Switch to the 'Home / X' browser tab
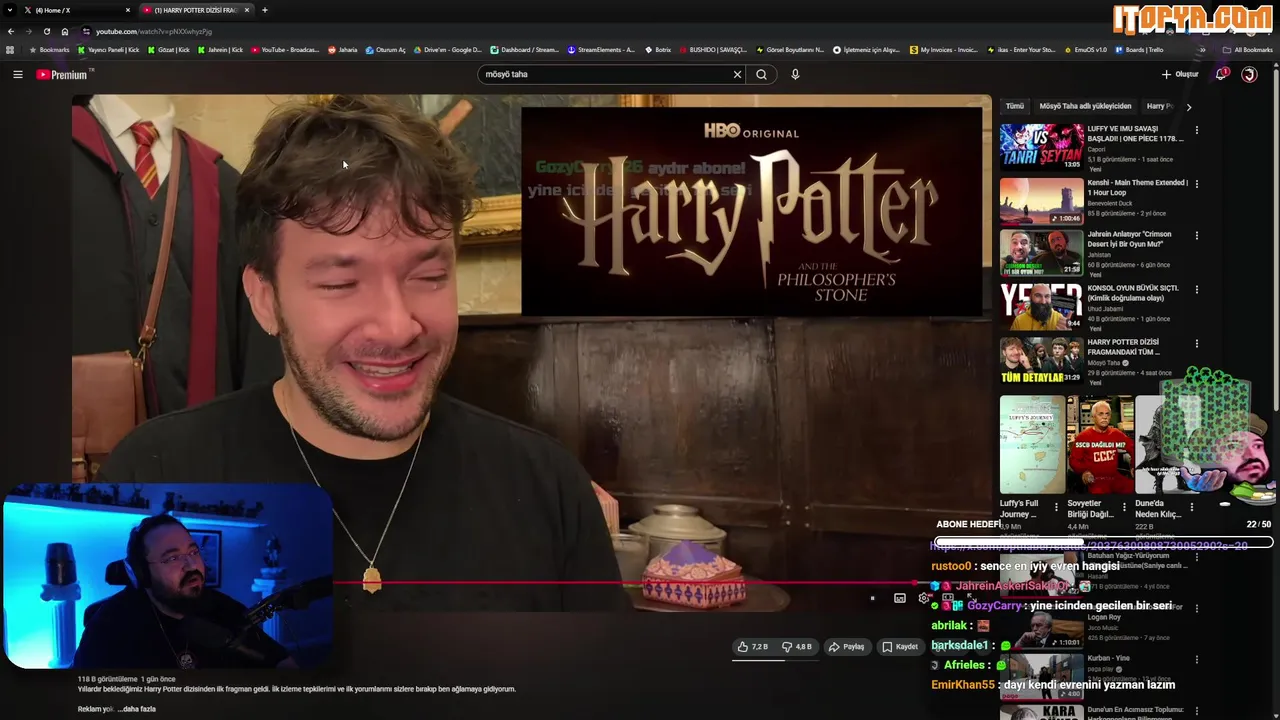This screenshot has height=720, width=1280. click(x=75, y=10)
